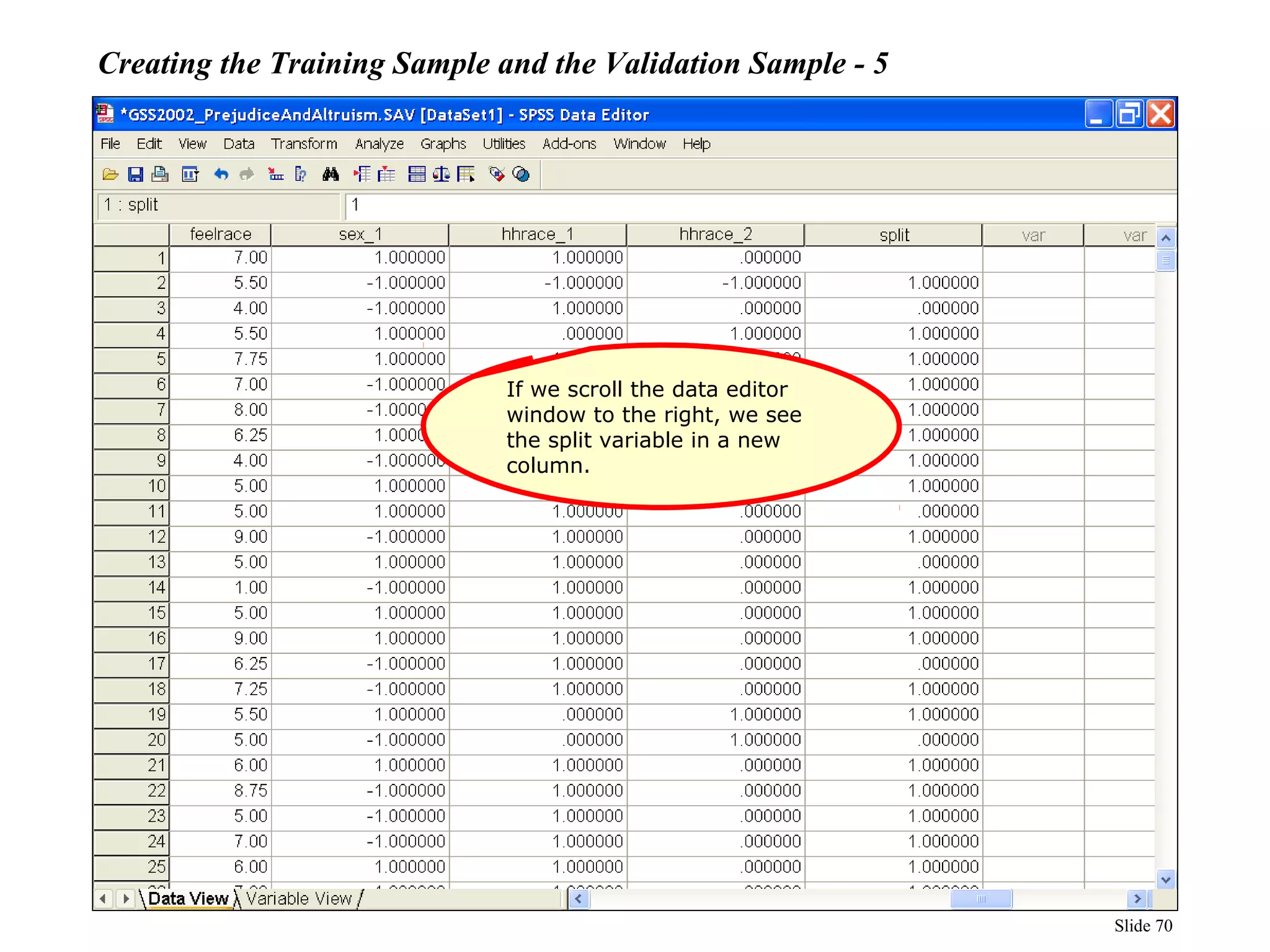1270x952 pixels.
Task: Click the Save floppy disk icon
Action: (x=135, y=174)
